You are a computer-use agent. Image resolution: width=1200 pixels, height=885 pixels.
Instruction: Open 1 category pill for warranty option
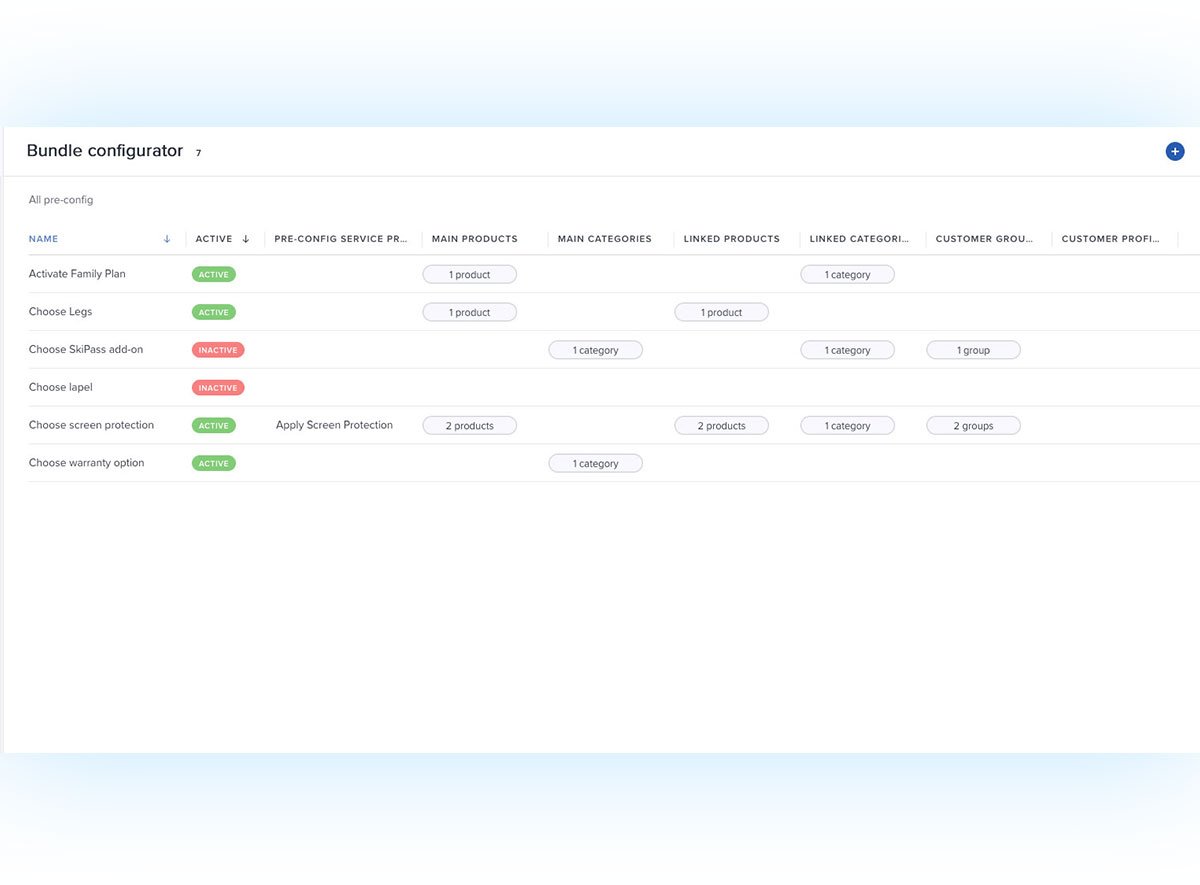[596, 463]
